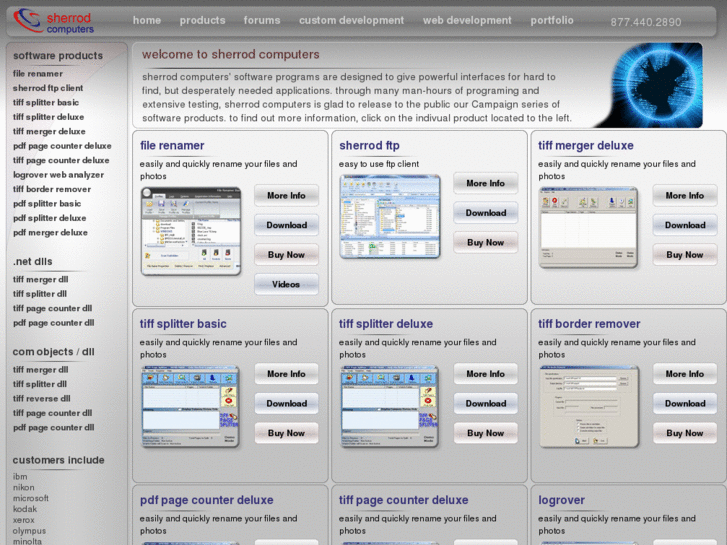Click More Info for tiff border remover
The width and height of the screenshot is (727, 545).
coord(685,374)
